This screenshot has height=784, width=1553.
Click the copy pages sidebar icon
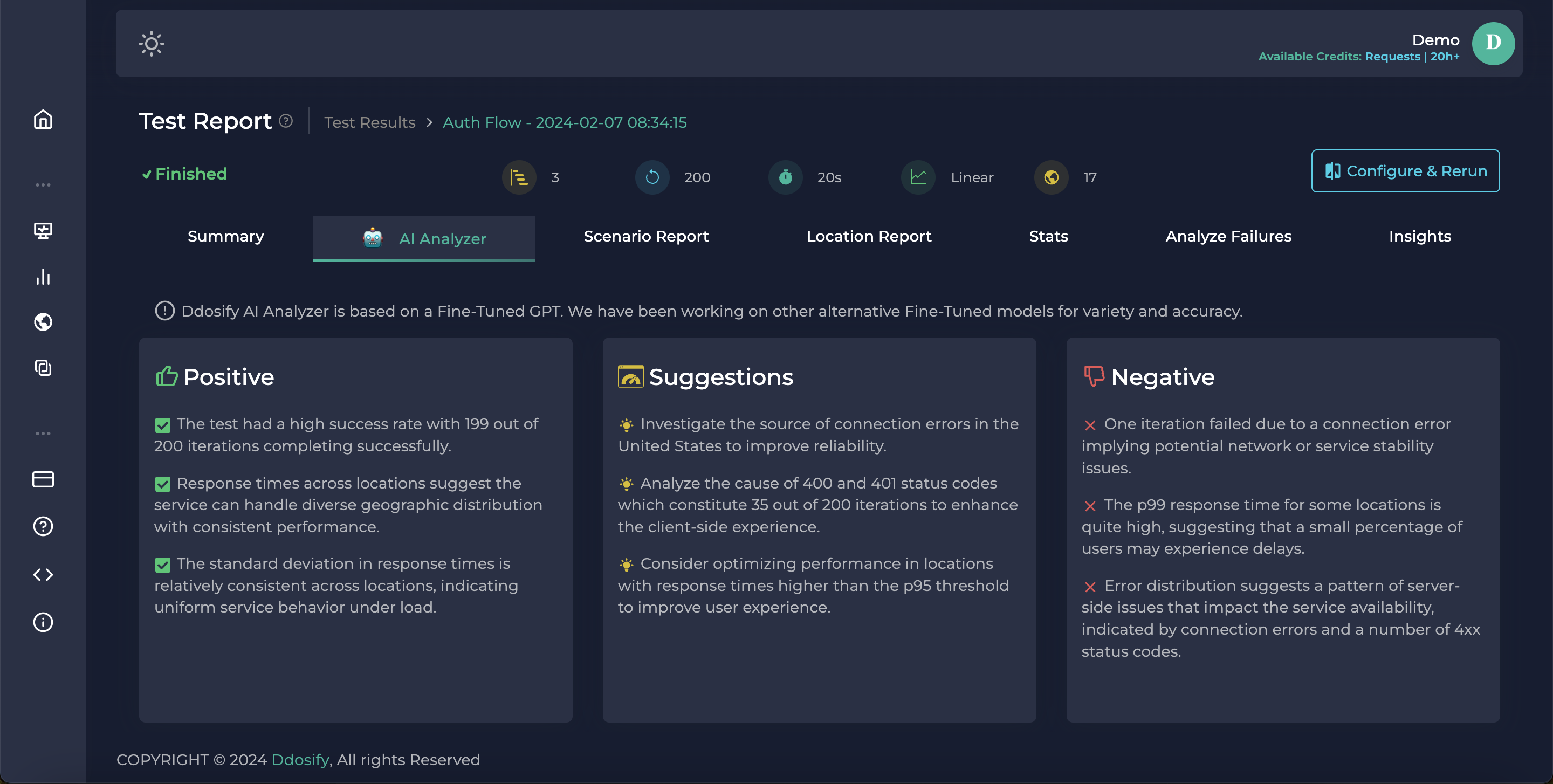(x=43, y=368)
